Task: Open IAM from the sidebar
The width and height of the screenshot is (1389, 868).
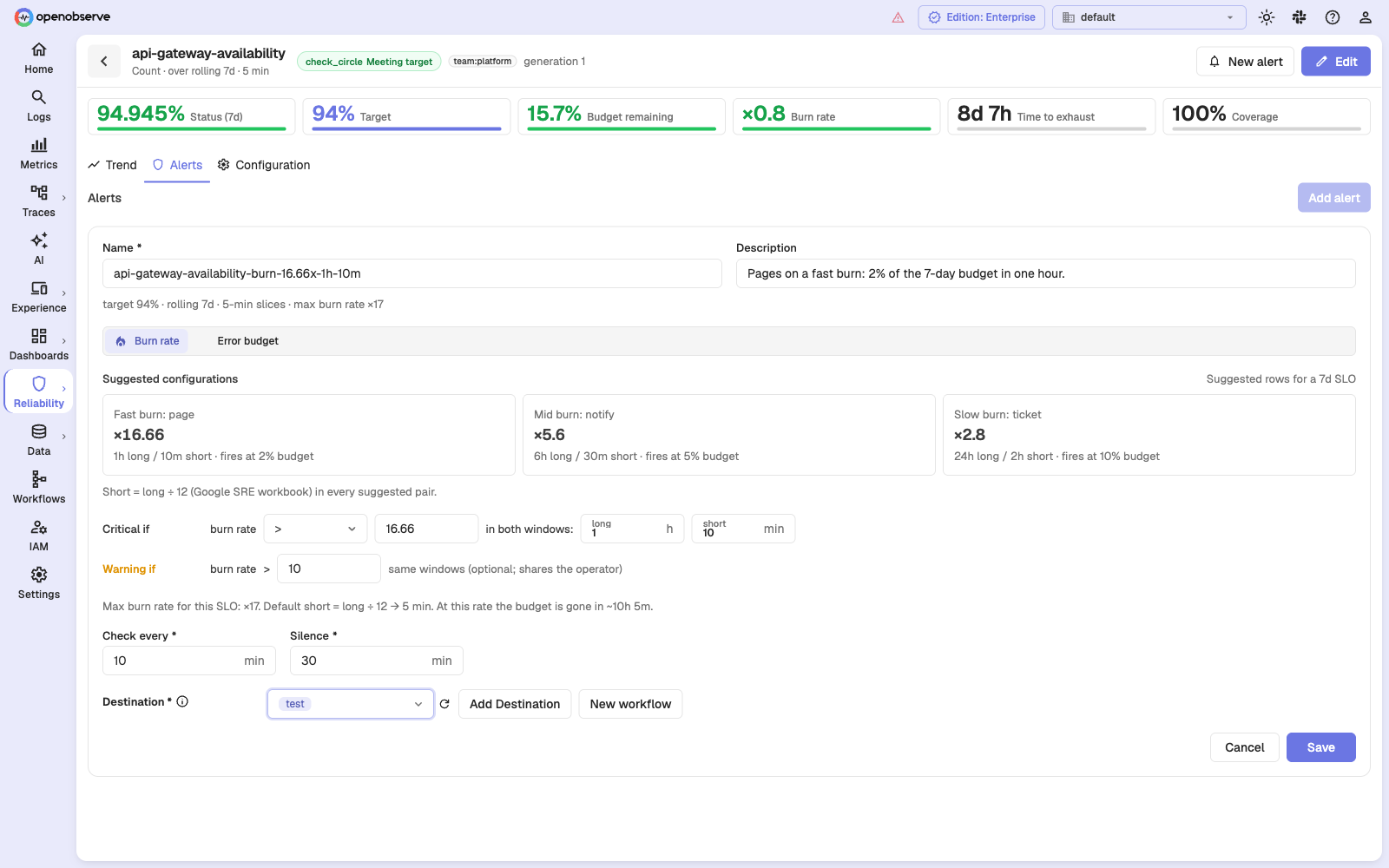Action: tap(38, 536)
